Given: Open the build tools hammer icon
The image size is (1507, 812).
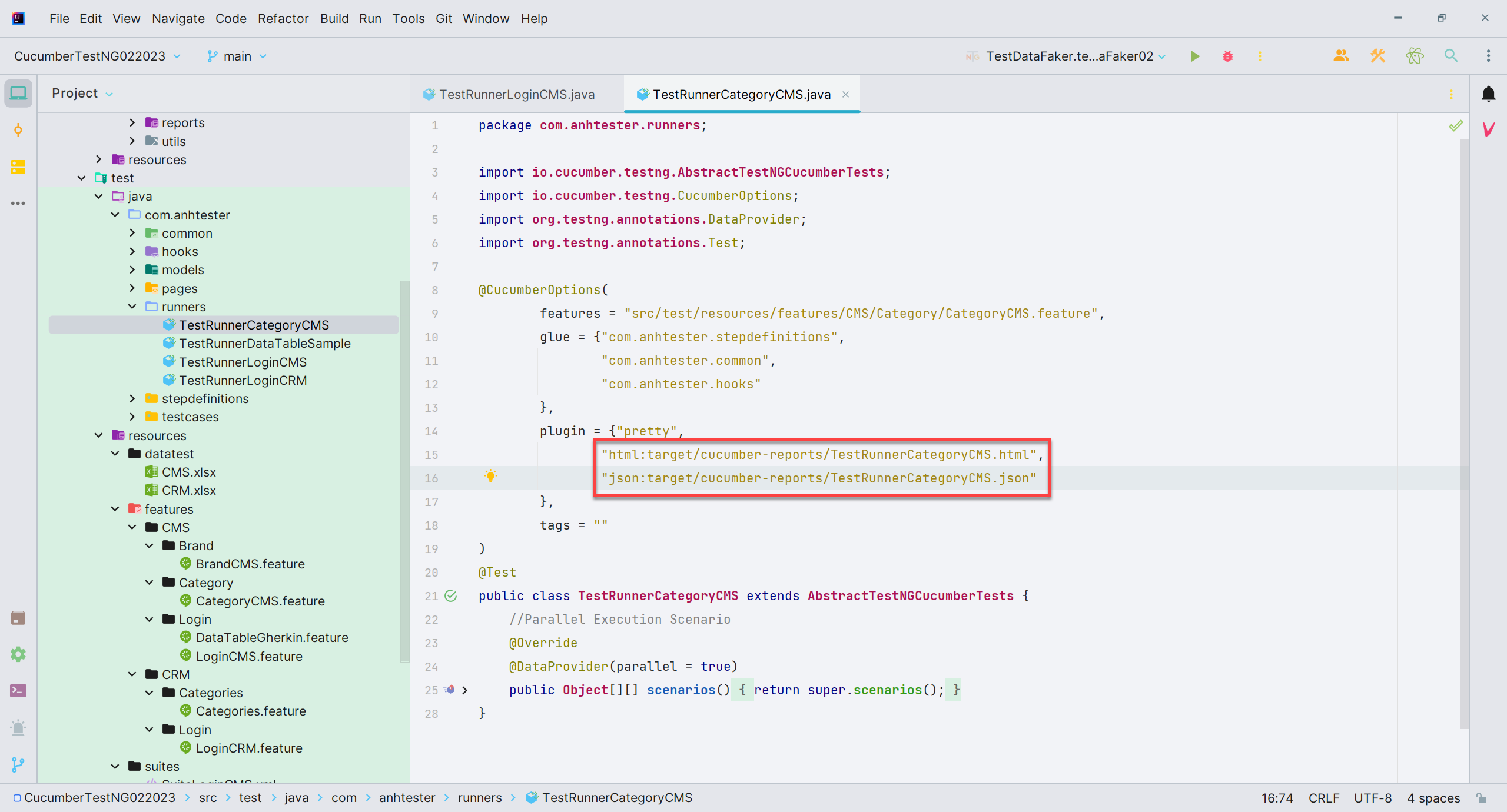Looking at the screenshot, I should [x=1377, y=56].
